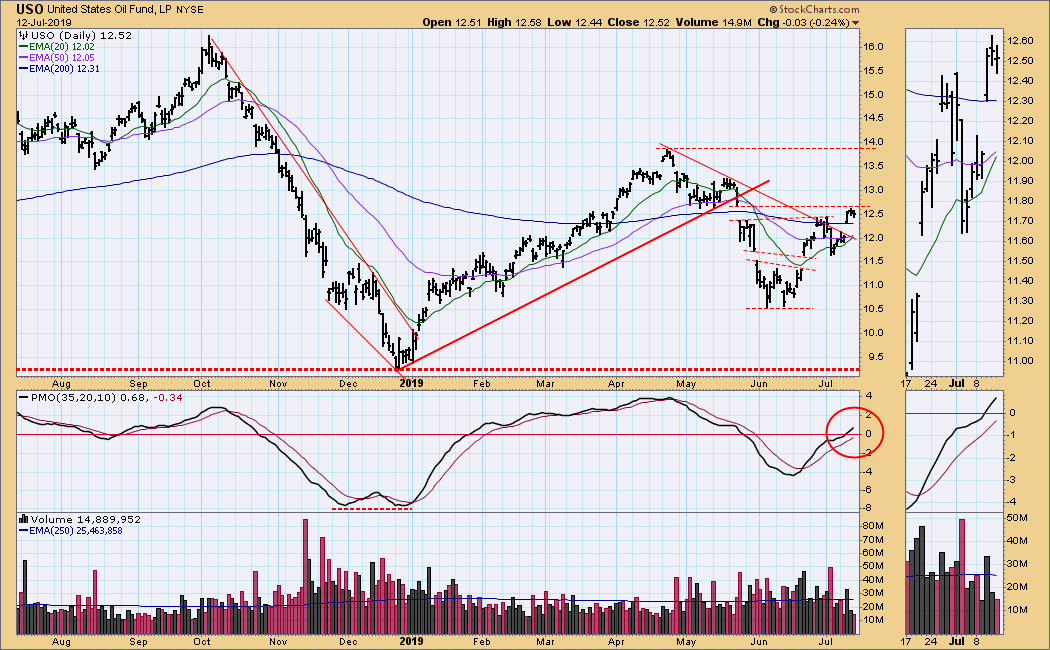Click the 11.00 label in the zoom panel
Screen dimensions: 1050x650
click(1021, 360)
